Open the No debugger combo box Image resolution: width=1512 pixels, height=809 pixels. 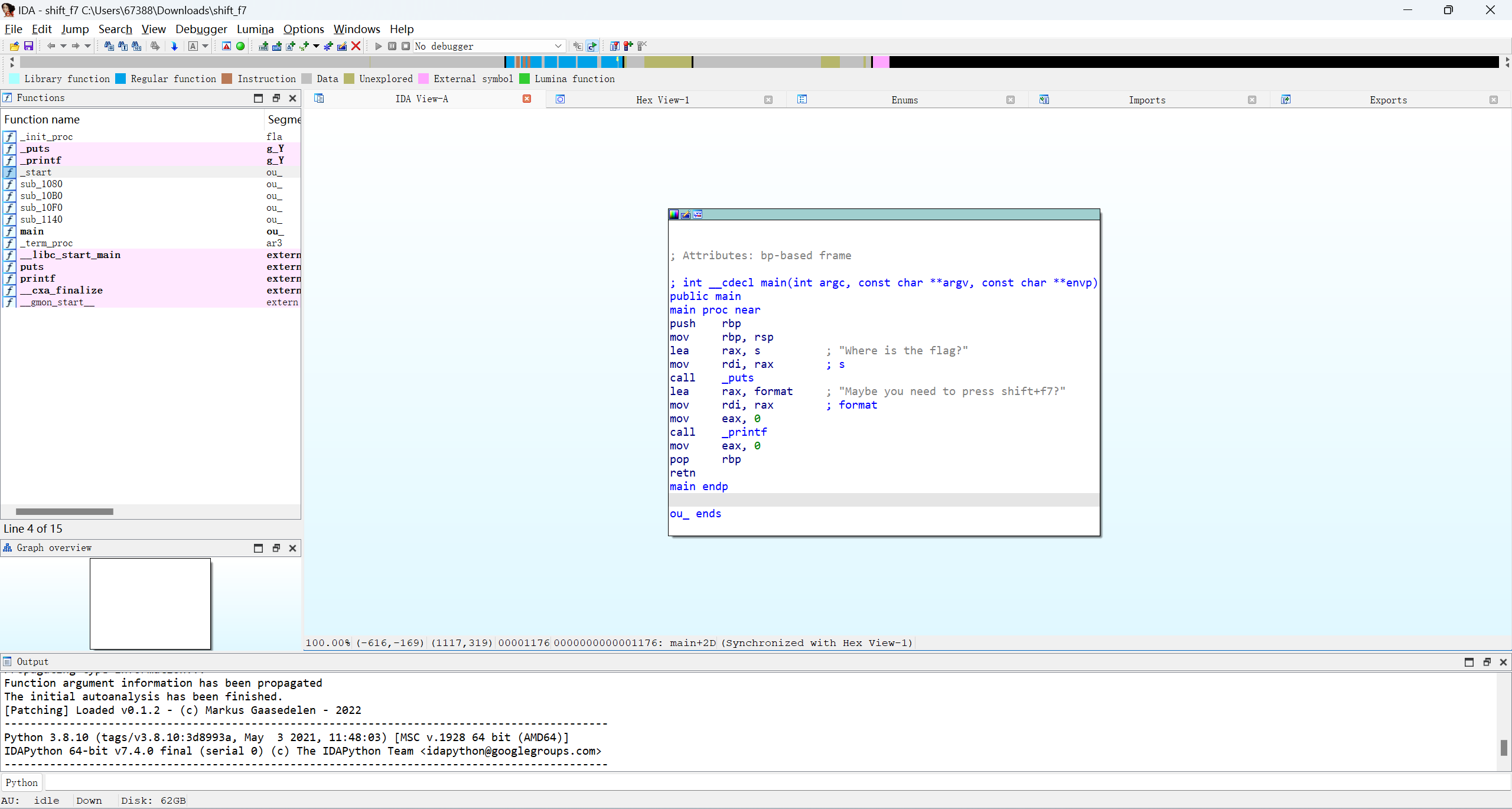pos(489,46)
